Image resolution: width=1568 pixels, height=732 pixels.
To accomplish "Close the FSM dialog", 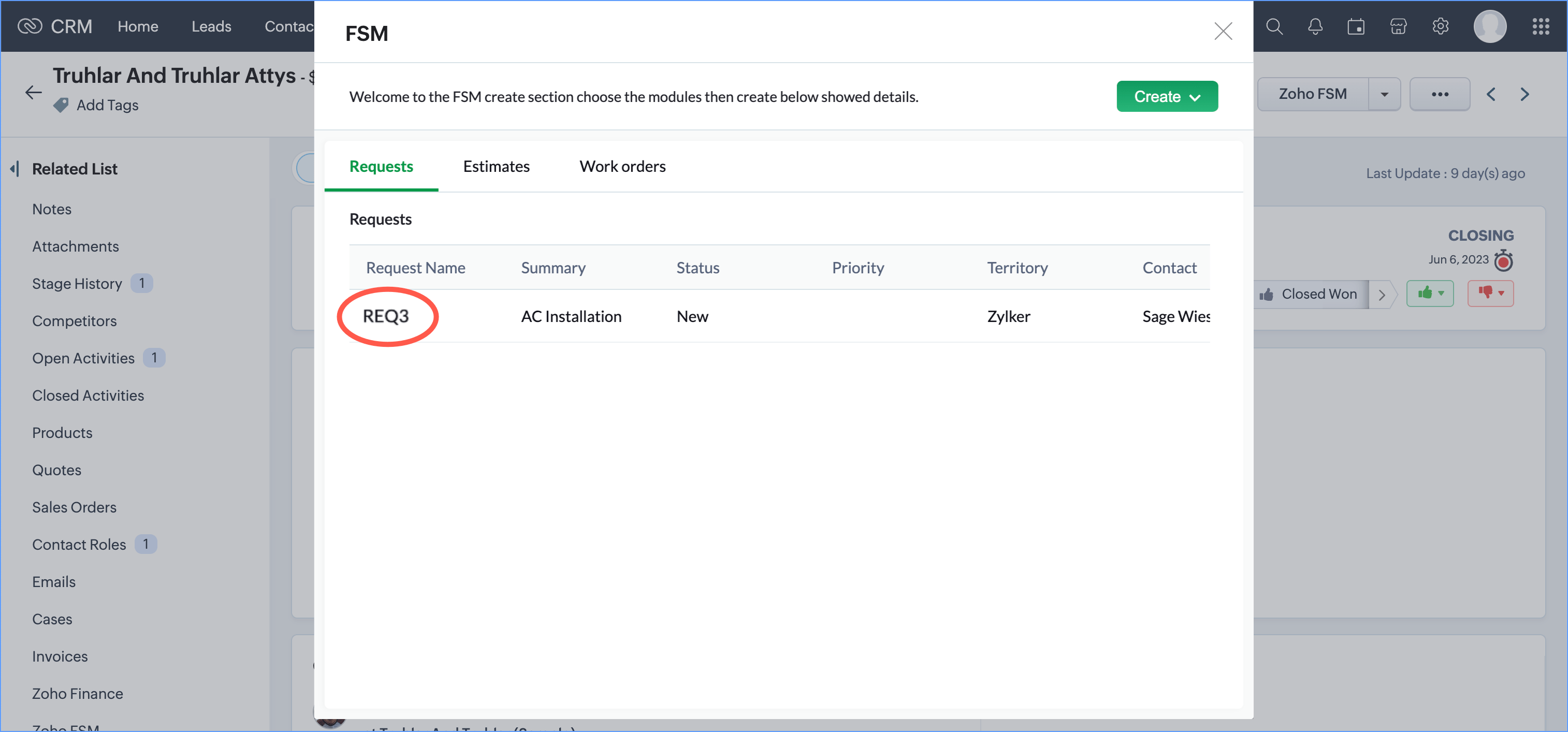I will click(1223, 32).
